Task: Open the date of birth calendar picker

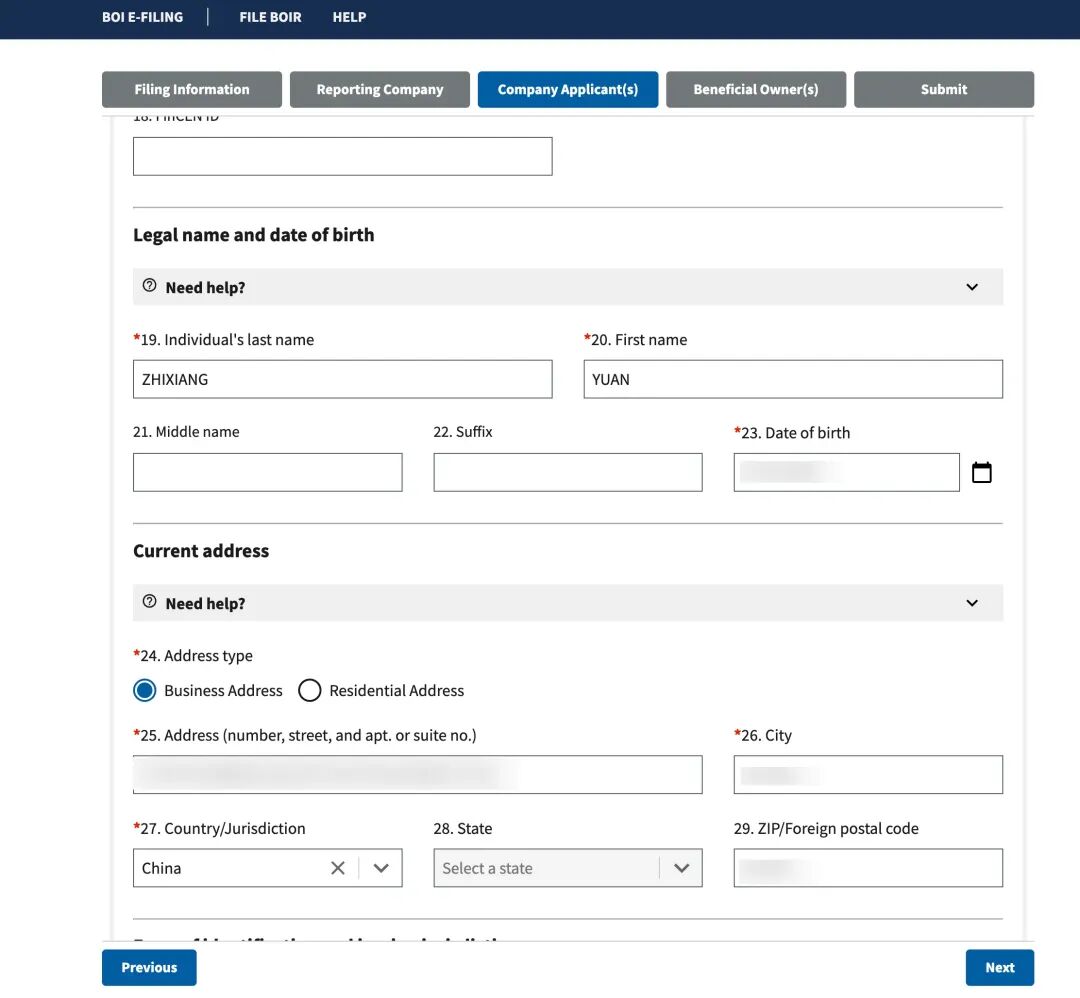Action: [981, 473]
